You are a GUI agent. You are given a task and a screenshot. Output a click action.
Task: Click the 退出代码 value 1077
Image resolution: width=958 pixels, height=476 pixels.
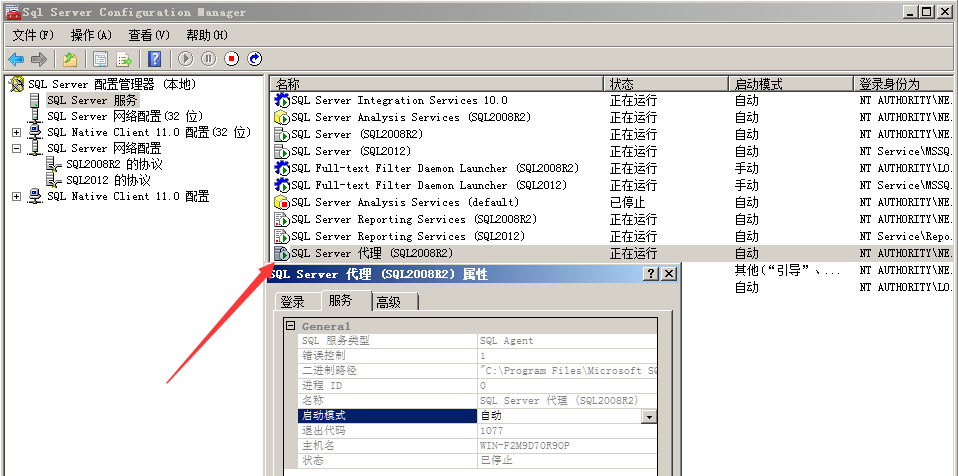tap(492, 431)
